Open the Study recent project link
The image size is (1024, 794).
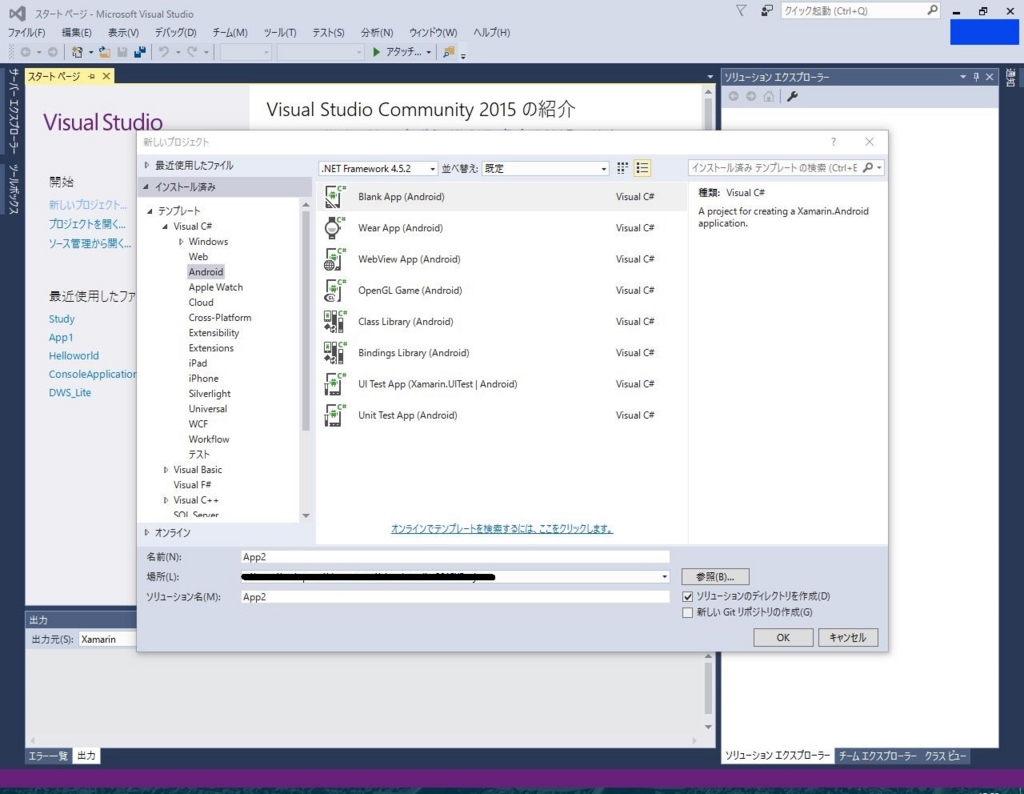pyautogui.click(x=61, y=319)
